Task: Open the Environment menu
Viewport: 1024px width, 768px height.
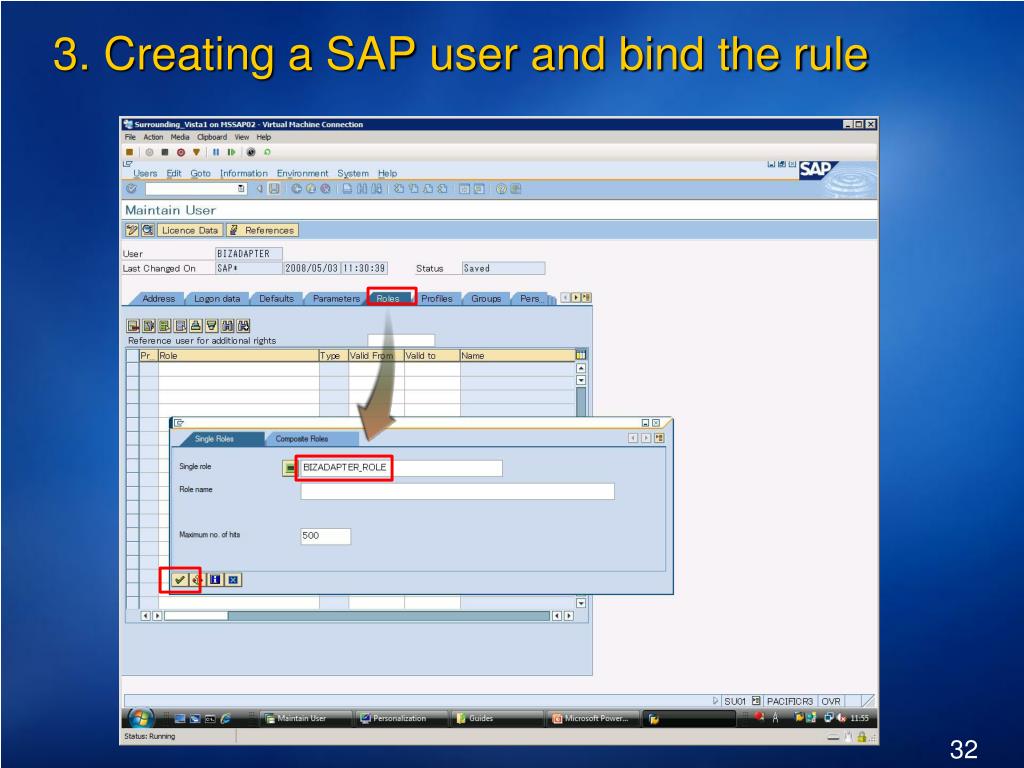Action: 302,173
